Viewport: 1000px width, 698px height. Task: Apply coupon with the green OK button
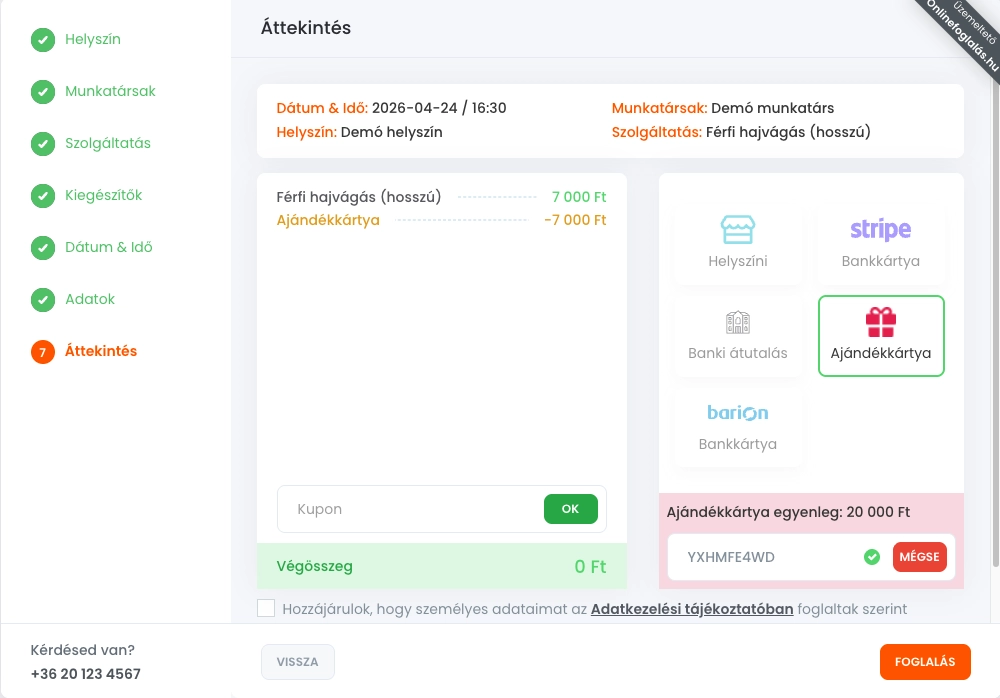[570, 509]
